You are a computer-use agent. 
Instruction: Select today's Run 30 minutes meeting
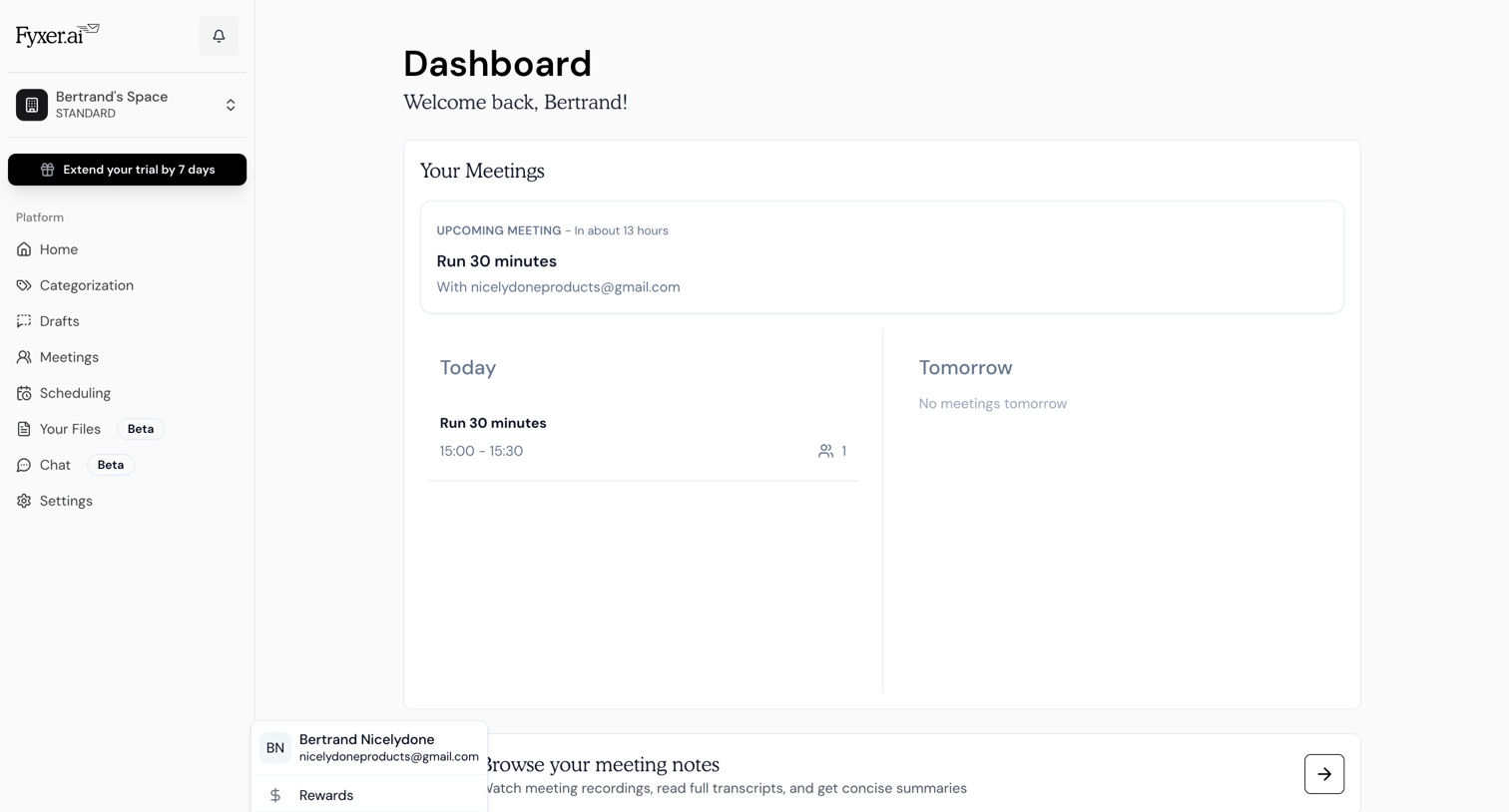(643, 437)
